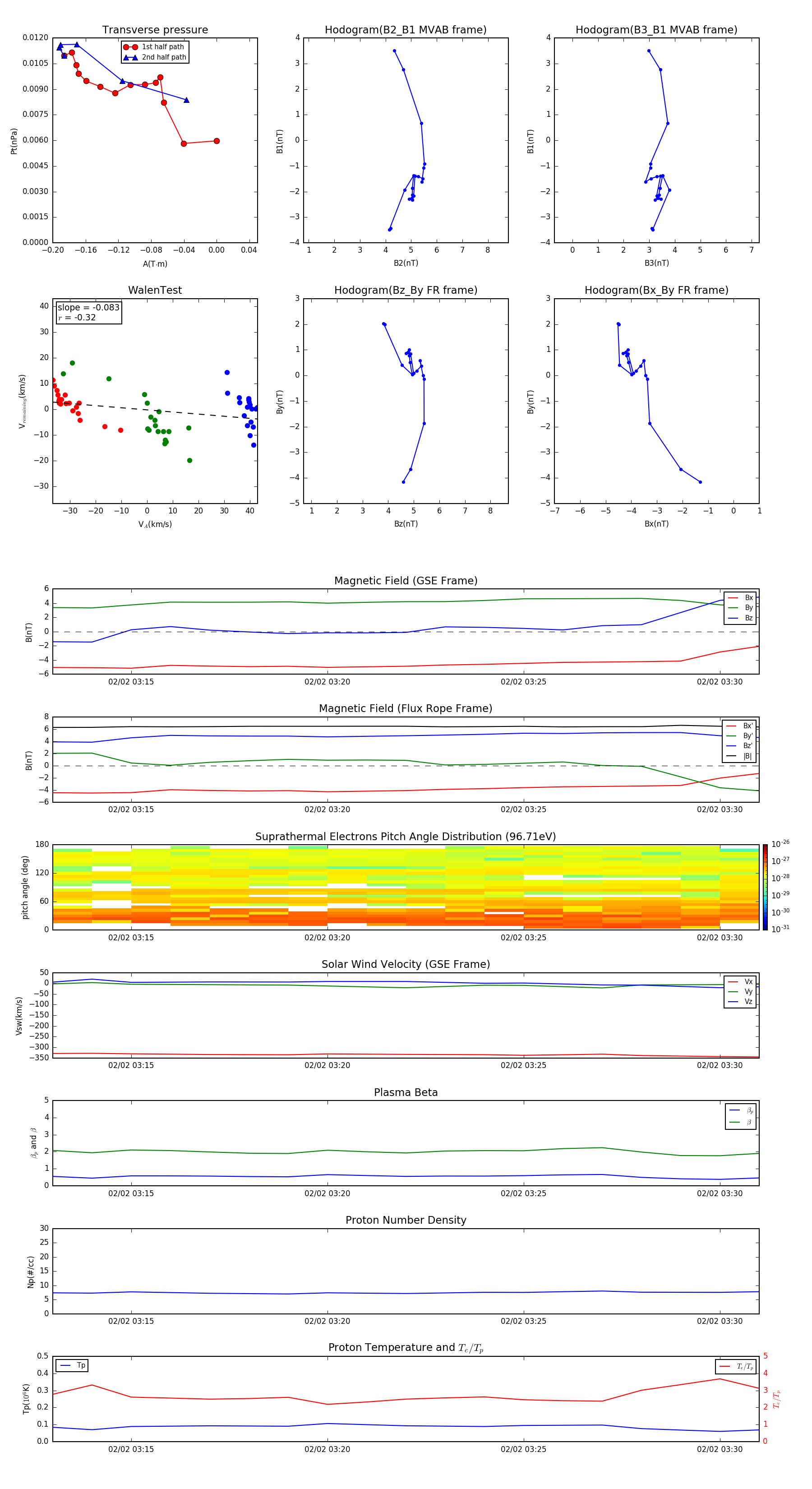Click the pitch angle color bar scale

(765, 887)
